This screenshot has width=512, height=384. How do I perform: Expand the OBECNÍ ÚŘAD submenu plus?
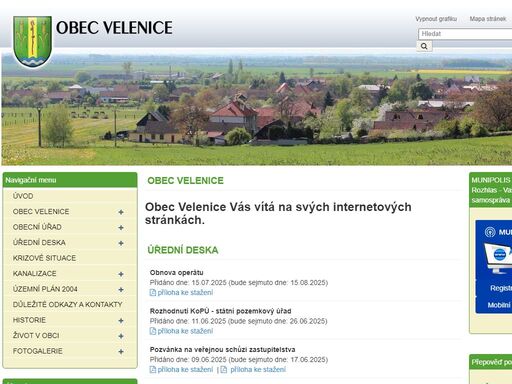pyautogui.click(x=121, y=228)
